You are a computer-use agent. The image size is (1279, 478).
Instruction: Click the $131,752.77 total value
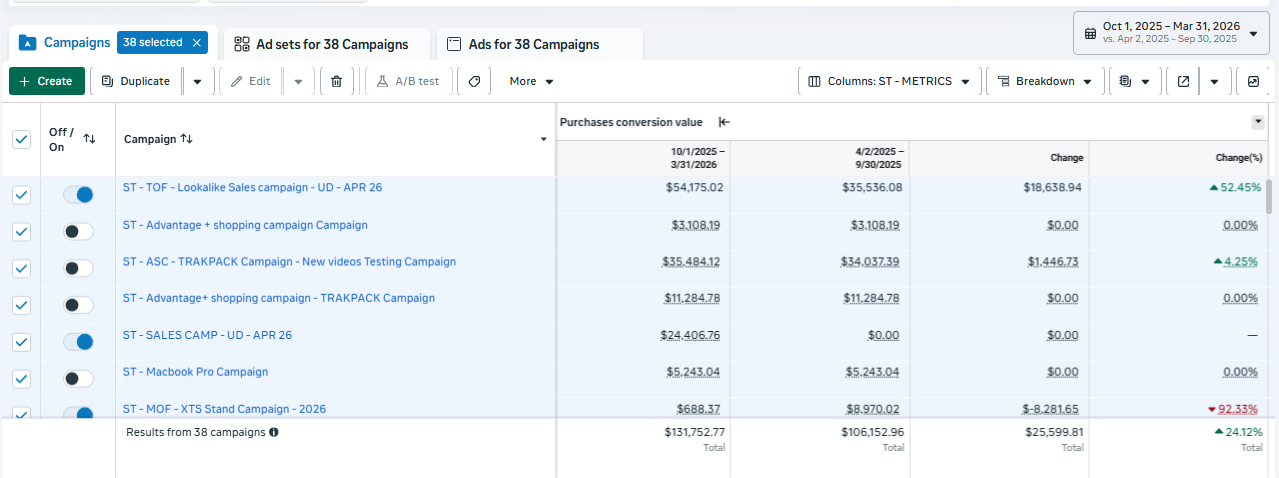click(694, 432)
